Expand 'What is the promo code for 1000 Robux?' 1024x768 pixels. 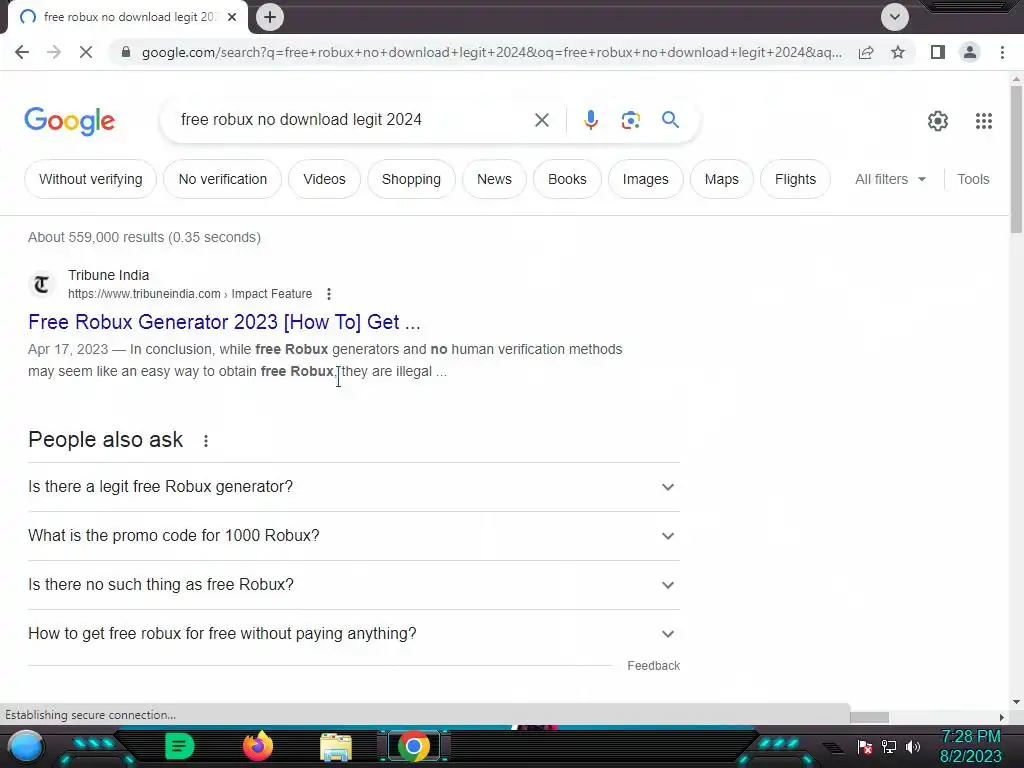click(353, 536)
